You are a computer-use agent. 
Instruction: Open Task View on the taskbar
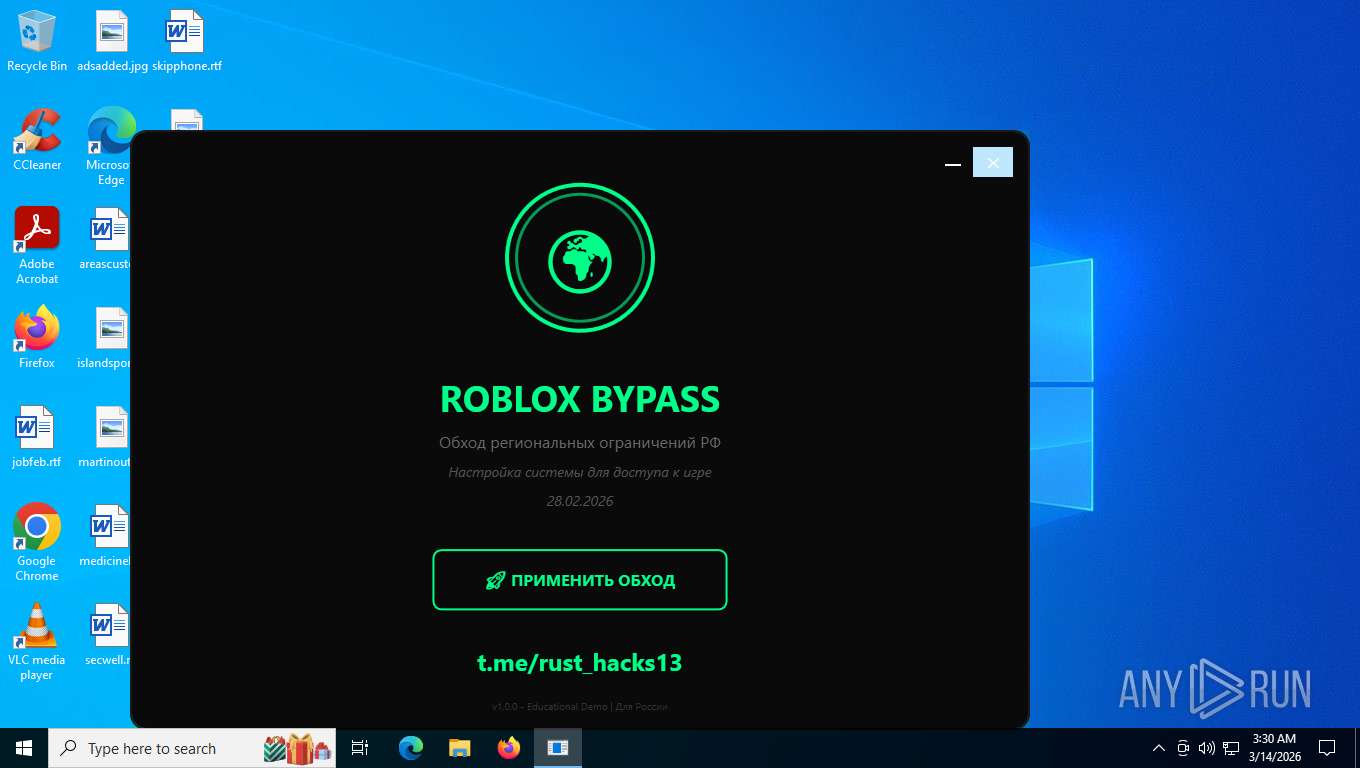coord(360,748)
